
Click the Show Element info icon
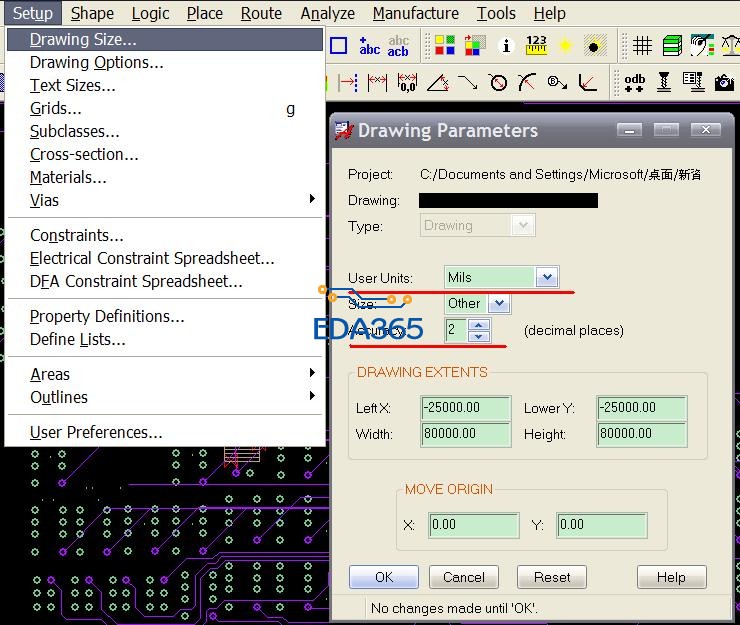pyautogui.click(x=506, y=46)
